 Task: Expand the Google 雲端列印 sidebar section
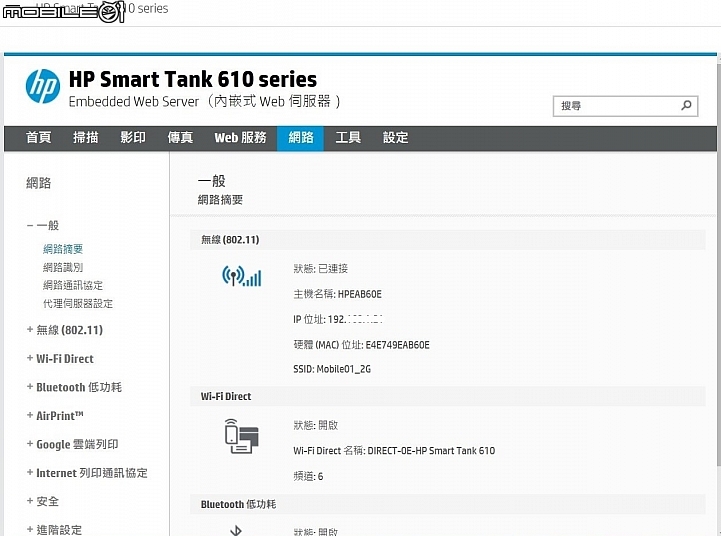[73, 444]
